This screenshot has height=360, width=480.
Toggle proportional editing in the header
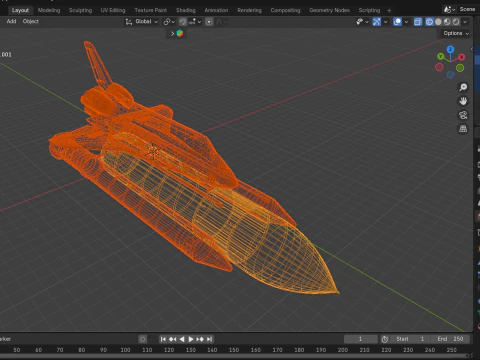[209, 22]
